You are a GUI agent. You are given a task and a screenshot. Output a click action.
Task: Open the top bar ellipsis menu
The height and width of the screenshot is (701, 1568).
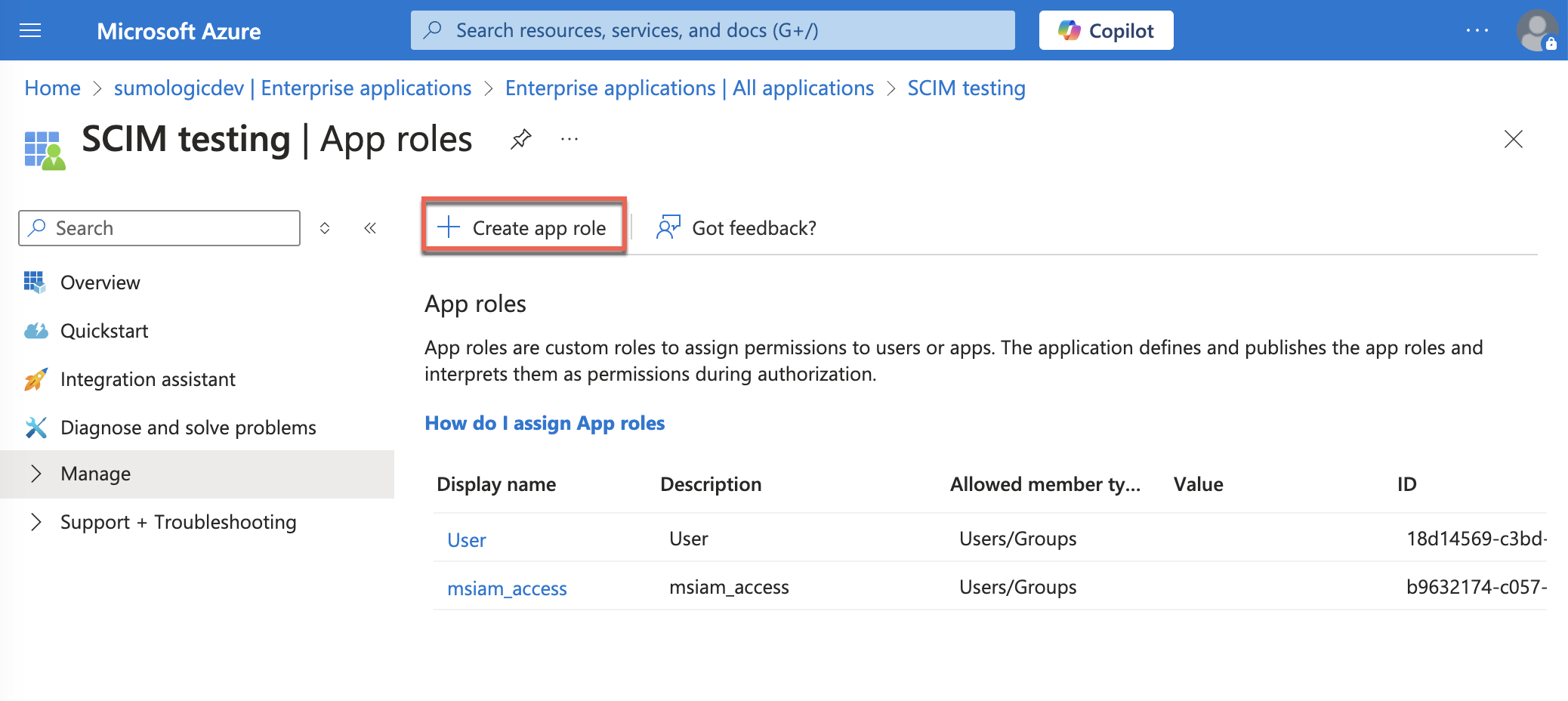(x=1477, y=30)
